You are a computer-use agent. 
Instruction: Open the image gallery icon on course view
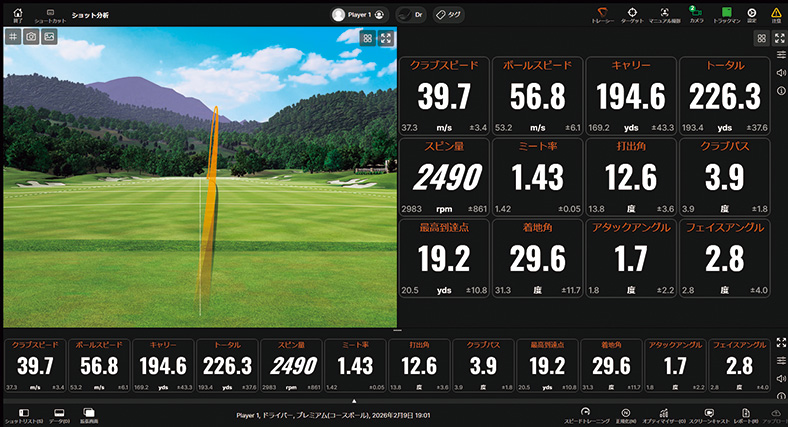click(x=49, y=36)
